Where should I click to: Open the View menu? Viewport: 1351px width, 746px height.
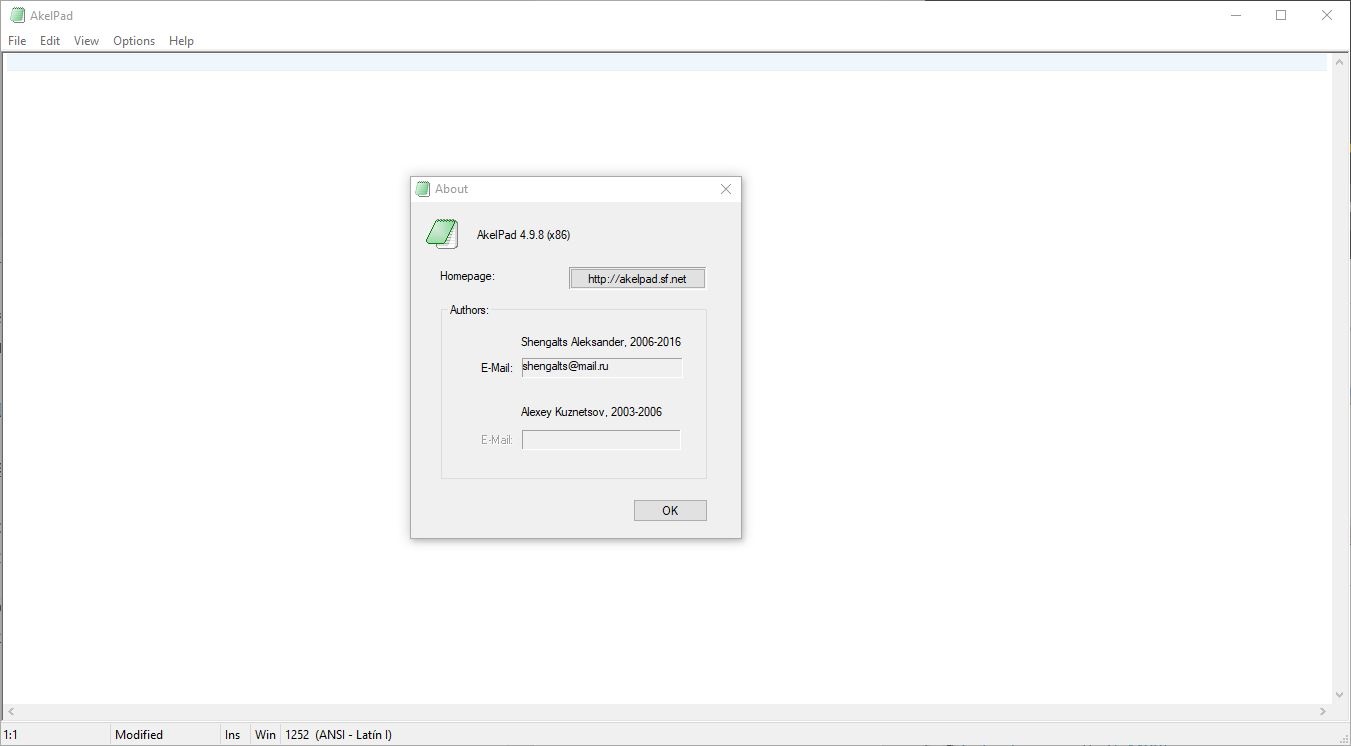[x=86, y=41]
